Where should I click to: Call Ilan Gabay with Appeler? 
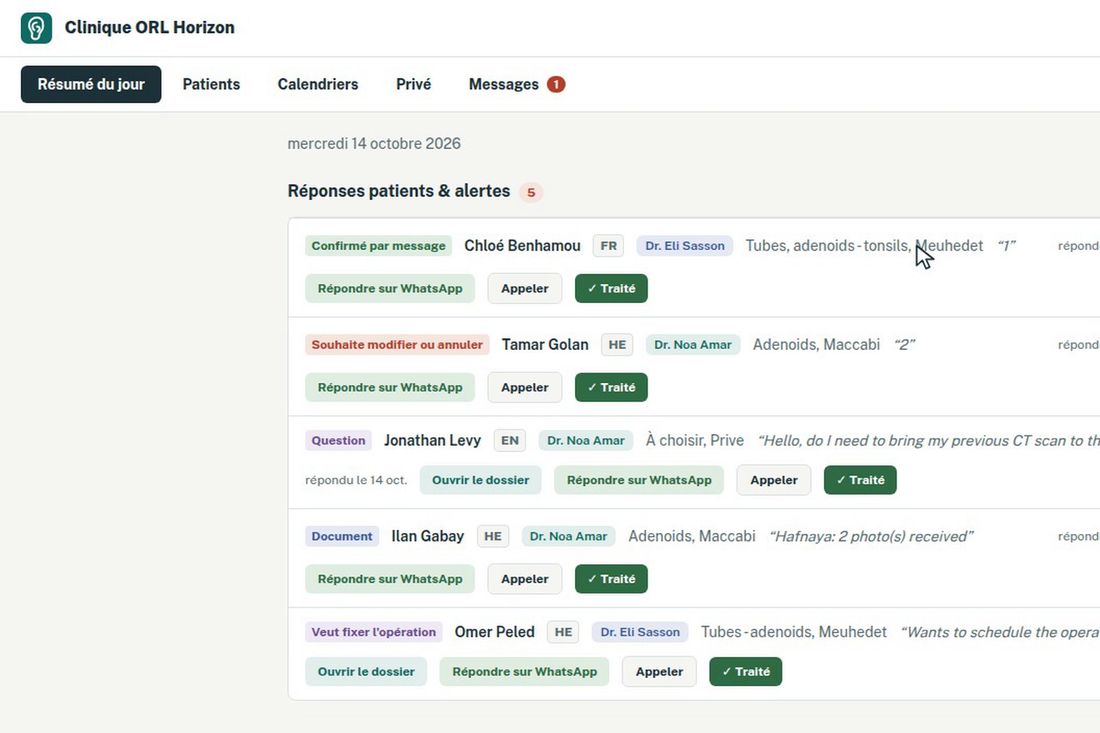pos(525,579)
